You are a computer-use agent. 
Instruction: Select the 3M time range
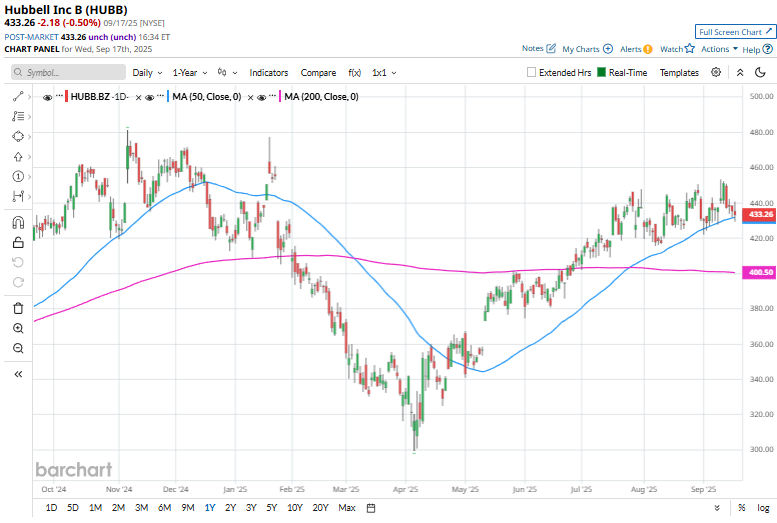click(142, 508)
